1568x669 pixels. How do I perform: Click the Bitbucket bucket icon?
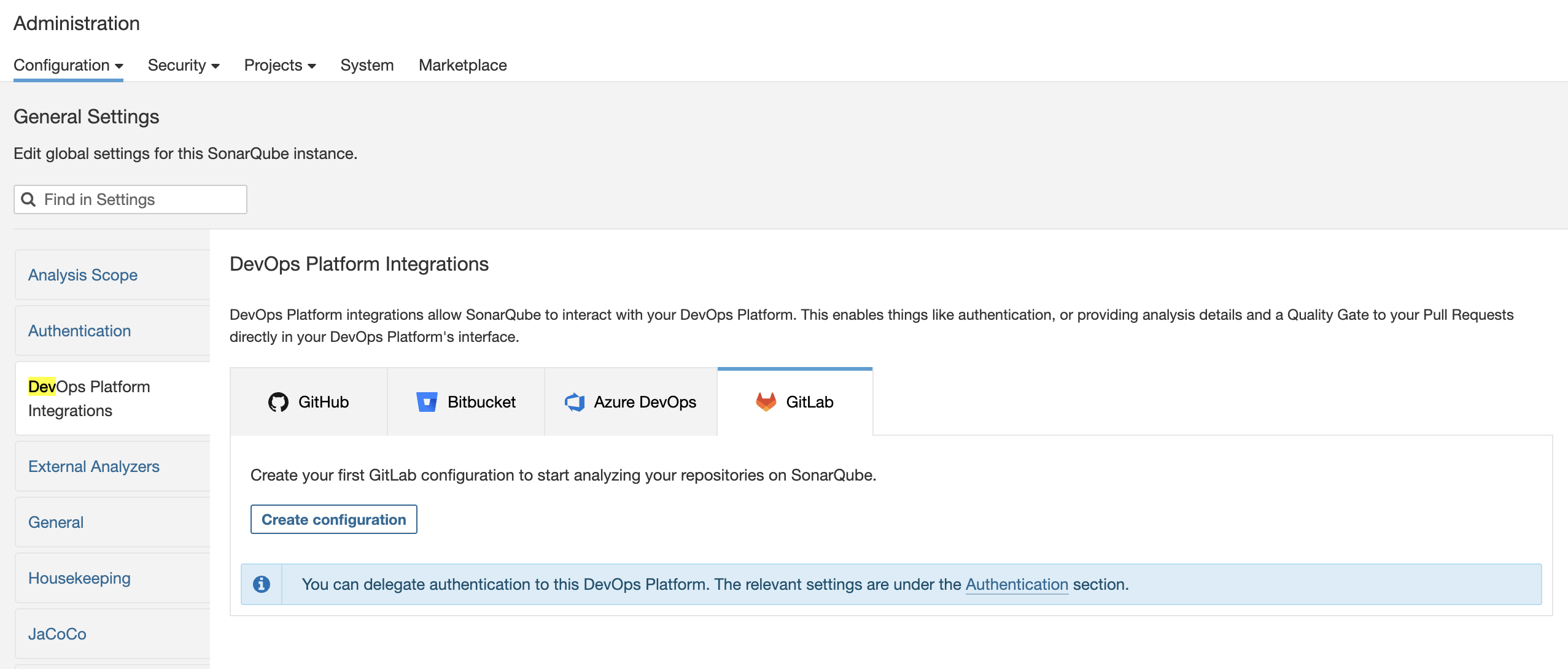[x=427, y=401]
